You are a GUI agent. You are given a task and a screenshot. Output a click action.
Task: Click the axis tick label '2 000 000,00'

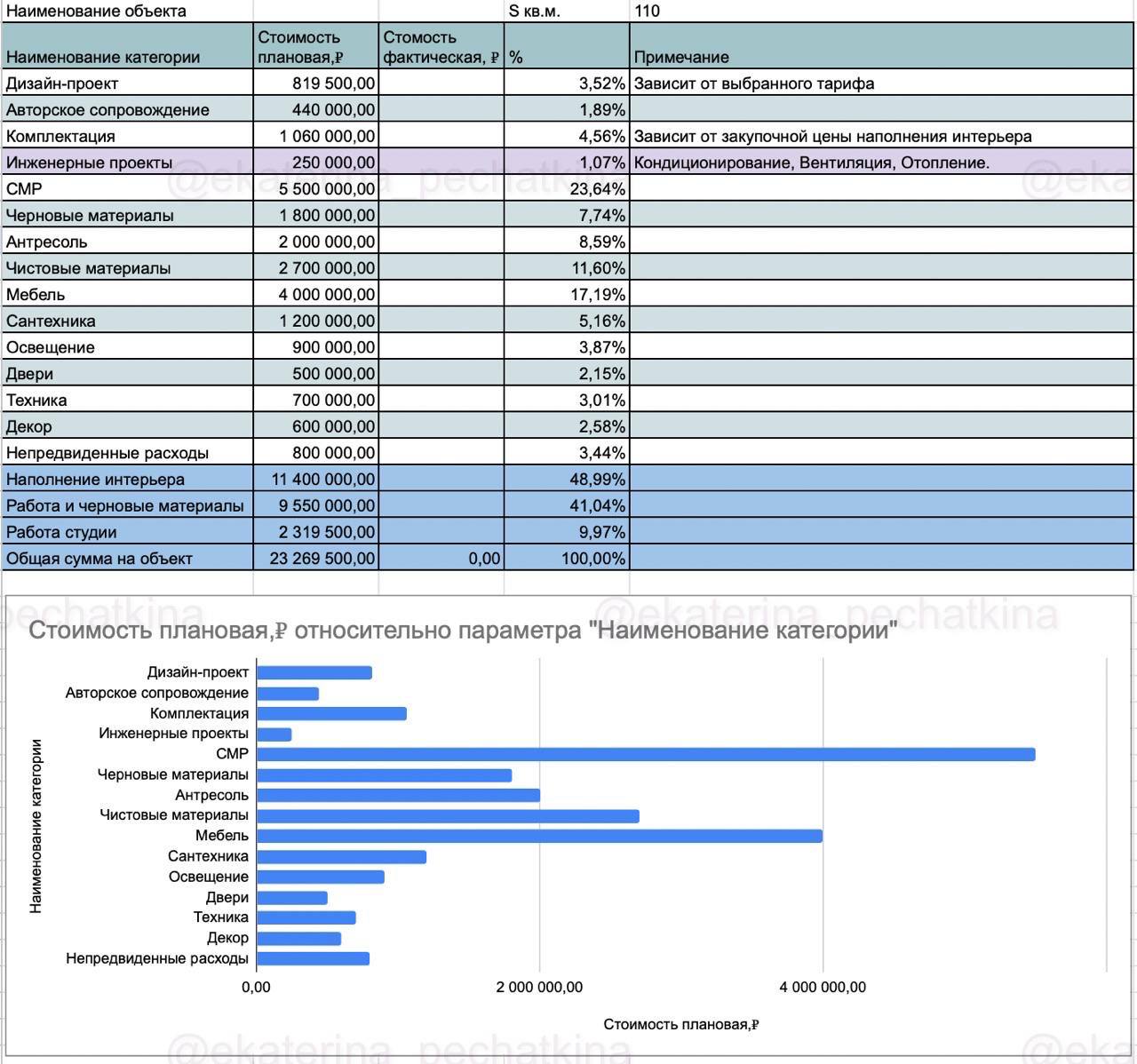coord(539,987)
